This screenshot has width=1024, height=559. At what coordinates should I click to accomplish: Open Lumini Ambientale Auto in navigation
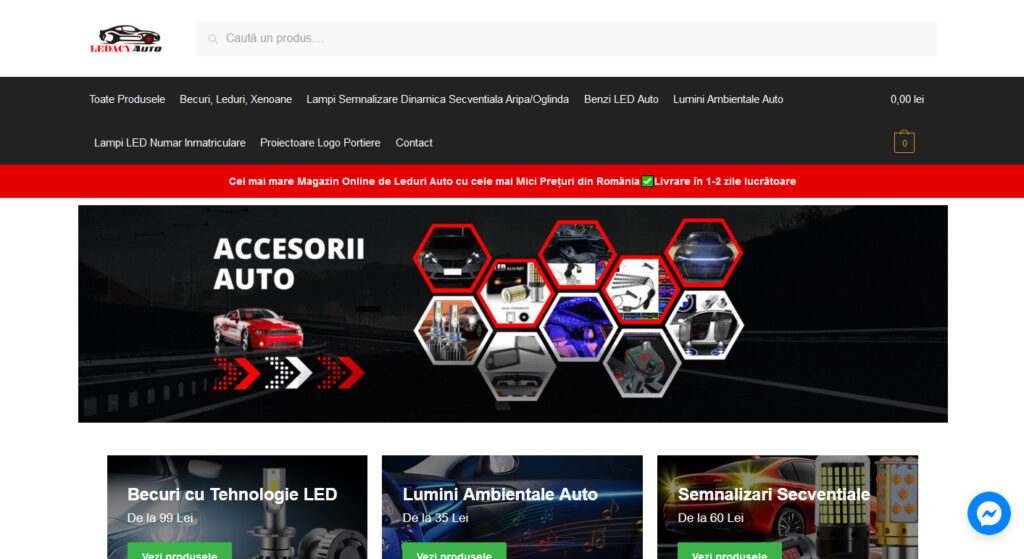point(728,99)
